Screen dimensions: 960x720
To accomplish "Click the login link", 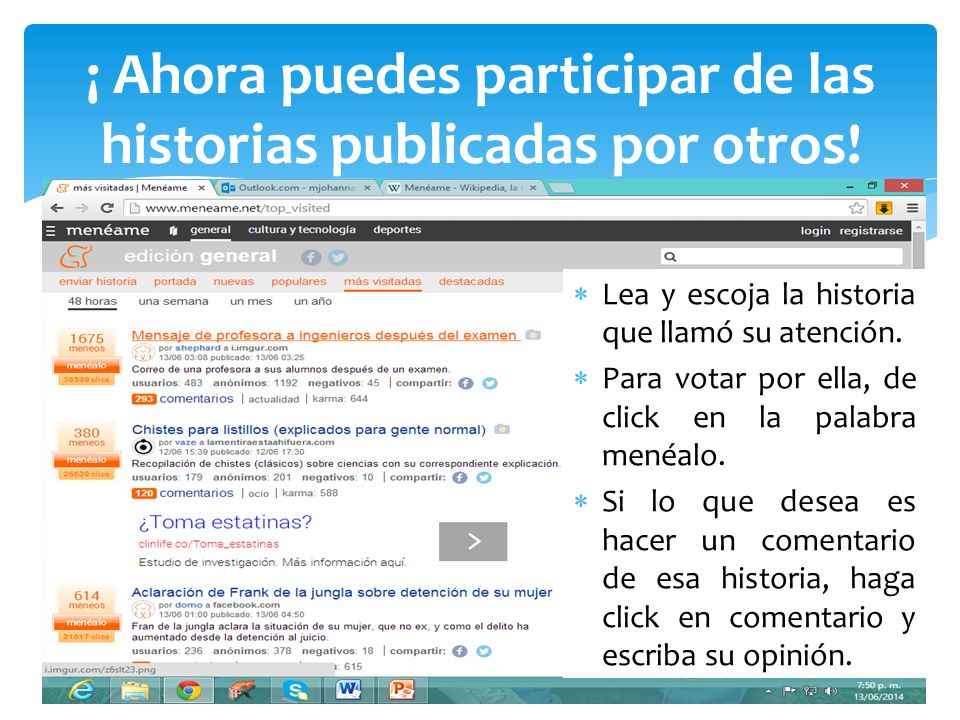I will point(816,231).
